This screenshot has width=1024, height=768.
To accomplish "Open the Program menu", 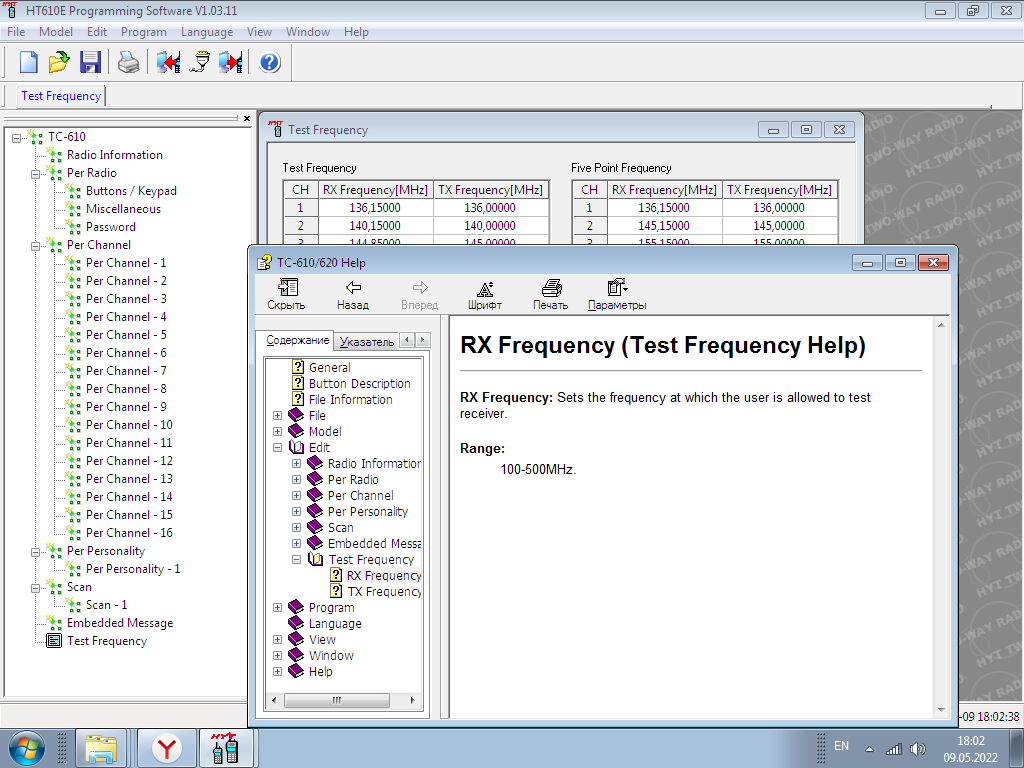I will 144,32.
